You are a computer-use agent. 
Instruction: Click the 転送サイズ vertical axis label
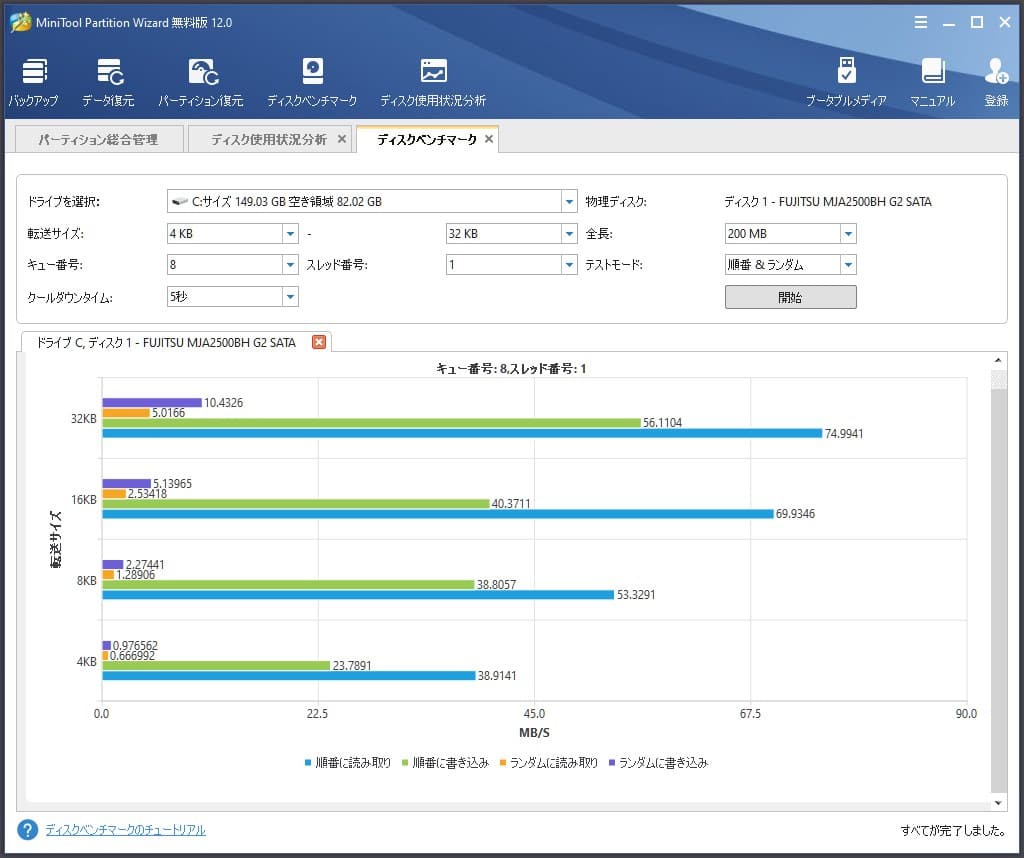coord(57,539)
